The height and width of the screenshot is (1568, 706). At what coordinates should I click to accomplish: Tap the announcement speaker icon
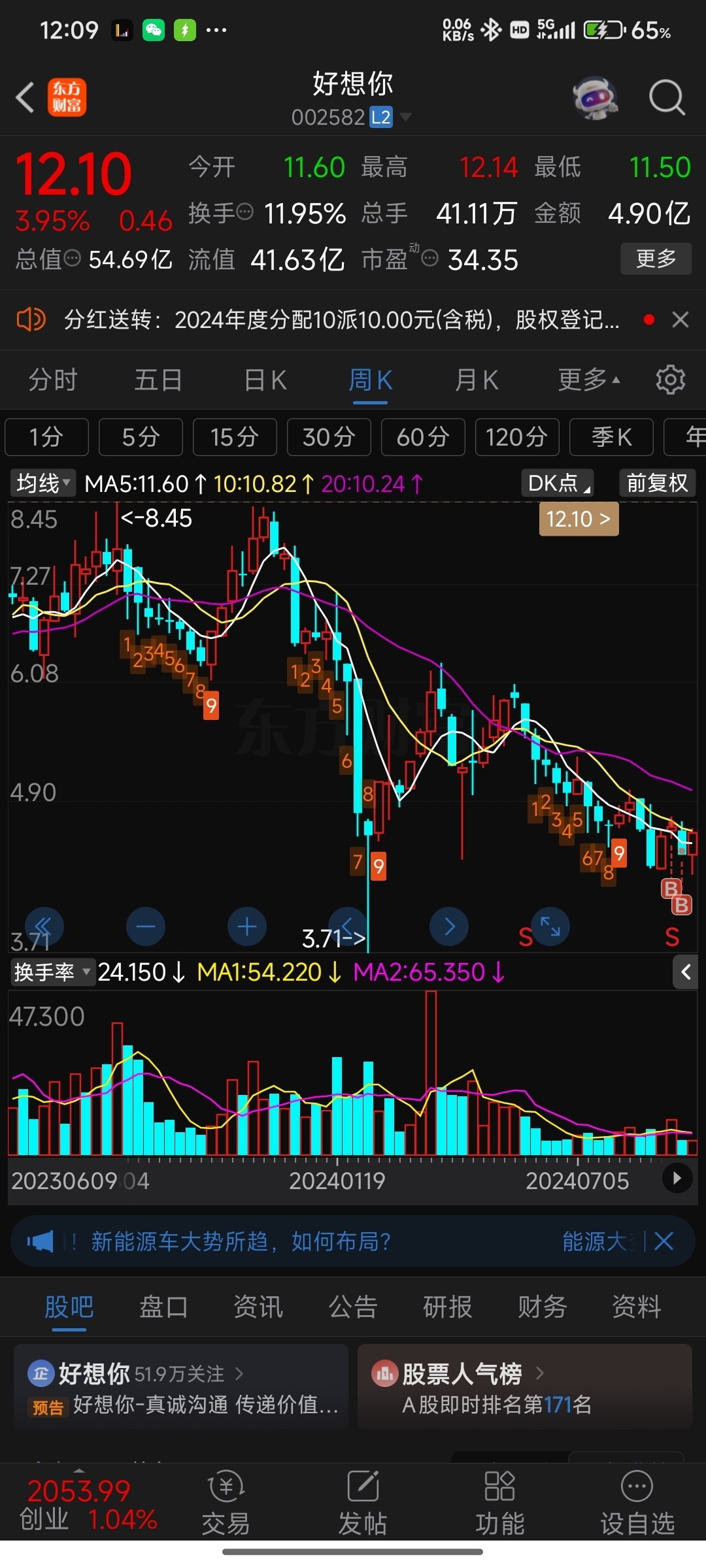pyautogui.click(x=31, y=319)
